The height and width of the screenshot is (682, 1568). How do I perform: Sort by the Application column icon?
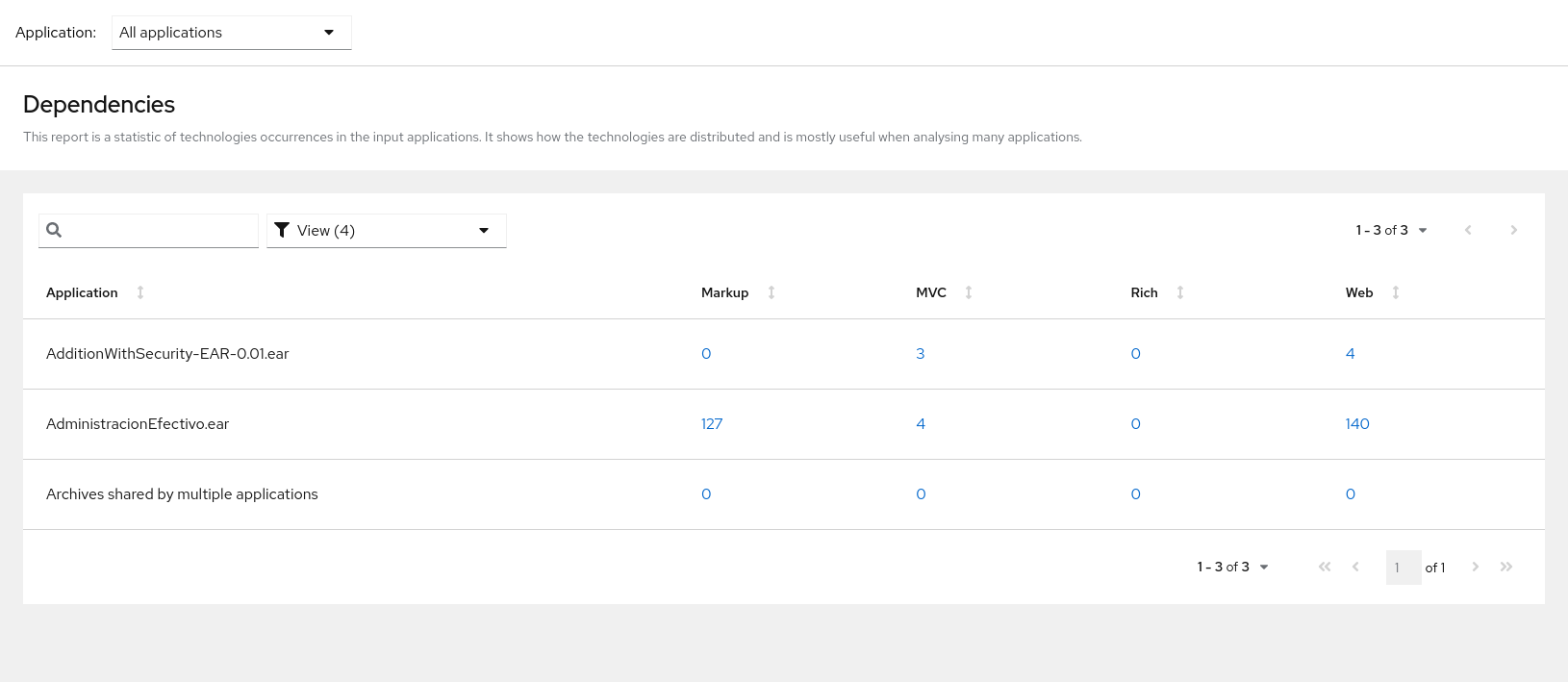click(x=140, y=292)
